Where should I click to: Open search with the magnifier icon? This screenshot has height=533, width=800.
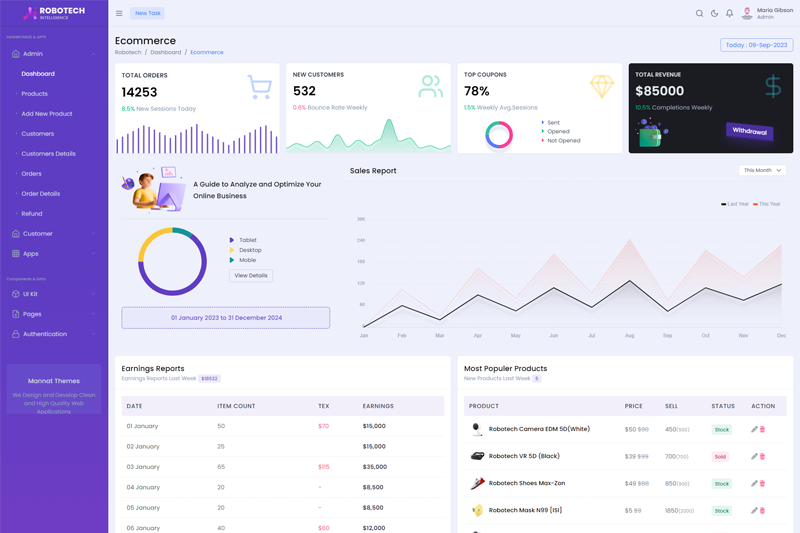(x=699, y=13)
